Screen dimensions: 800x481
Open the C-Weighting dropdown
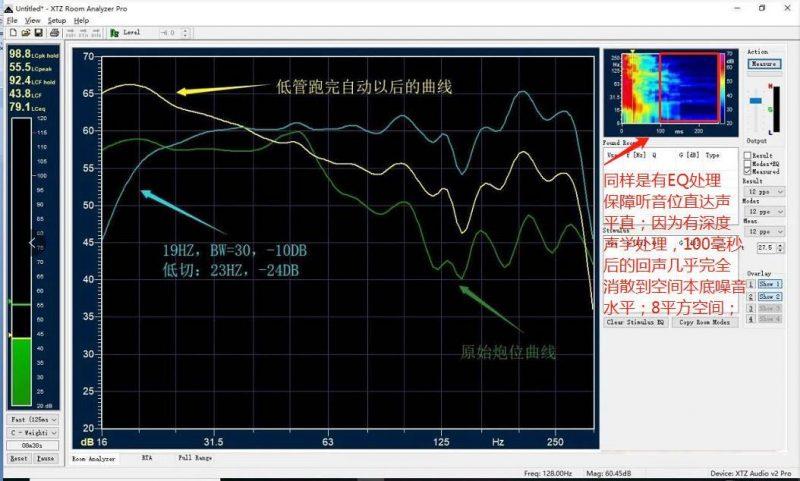[32, 432]
